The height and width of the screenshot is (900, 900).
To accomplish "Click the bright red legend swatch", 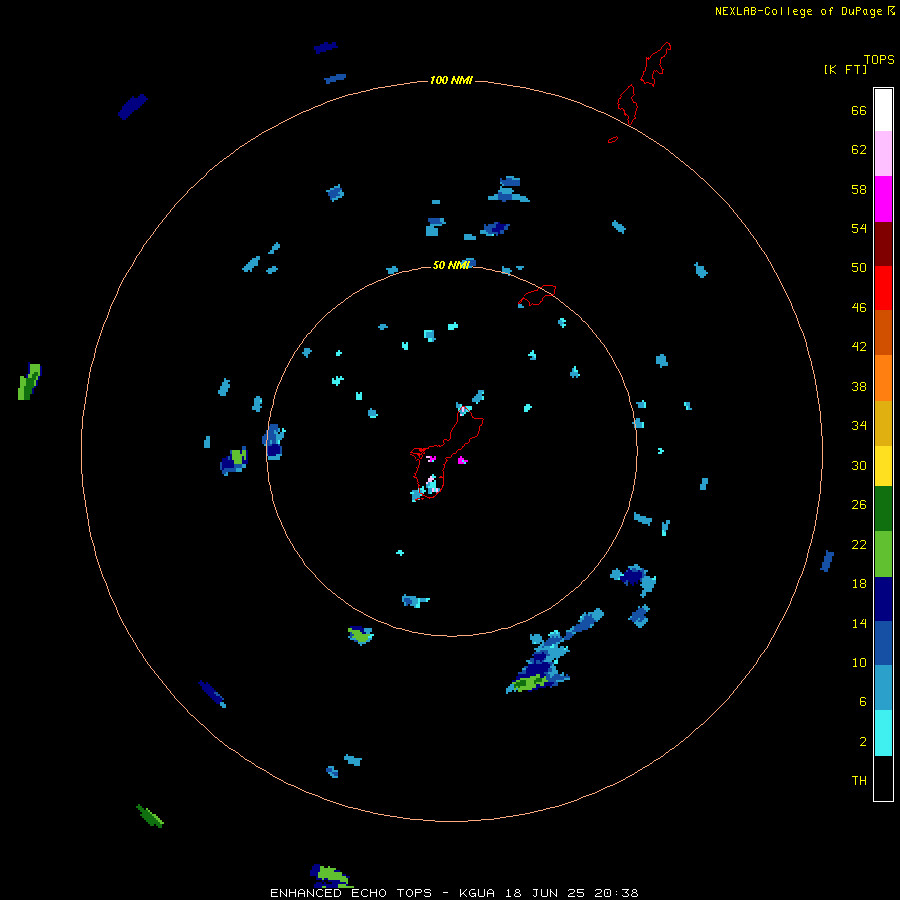I will coord(883,288).
